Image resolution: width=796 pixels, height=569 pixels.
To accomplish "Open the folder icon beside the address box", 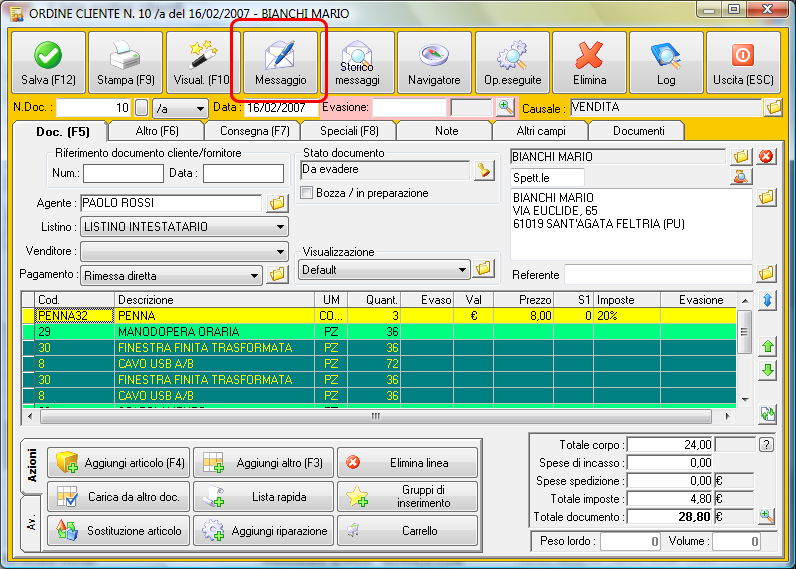I will click(767, 197).
